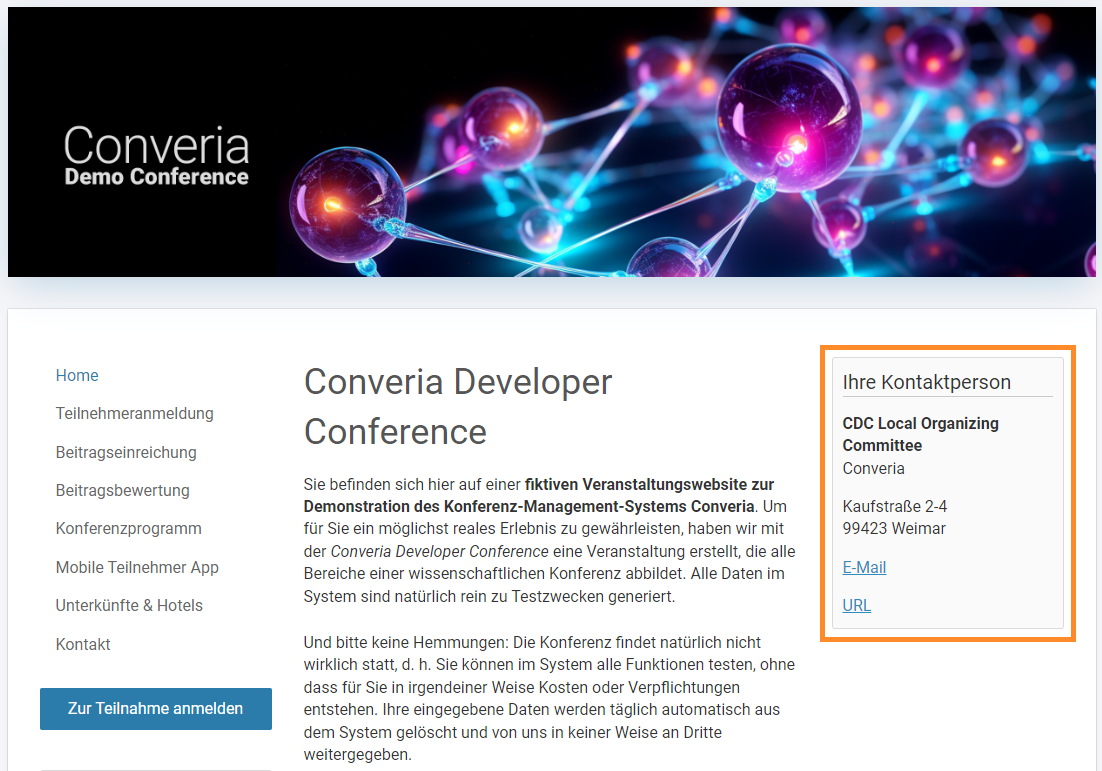Click the paragraph starting 'Und bitte keine Hemmungen'

(549, 698)
